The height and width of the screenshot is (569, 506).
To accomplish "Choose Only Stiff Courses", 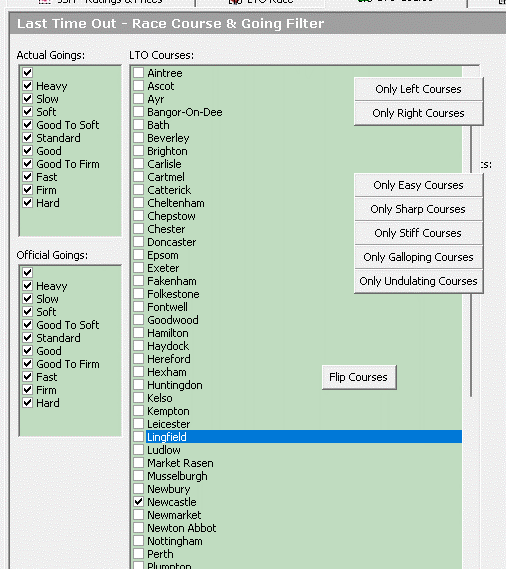I will [x=419, y=233].
